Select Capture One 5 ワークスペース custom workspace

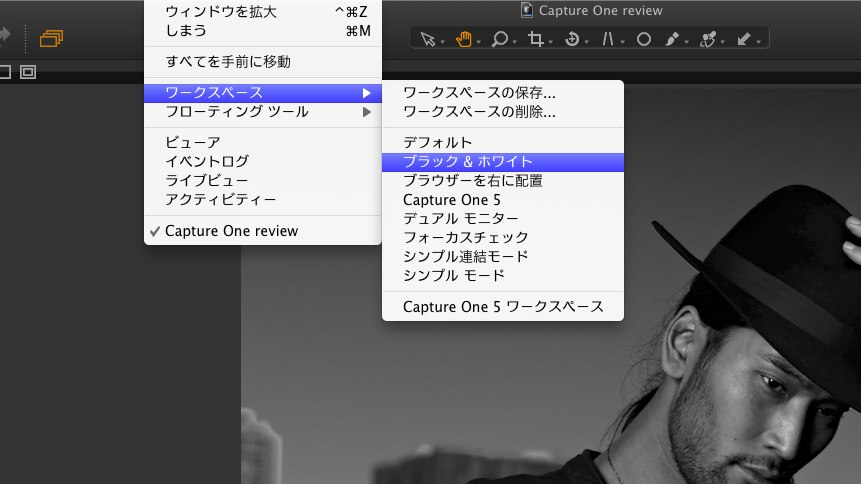(503, 307)
